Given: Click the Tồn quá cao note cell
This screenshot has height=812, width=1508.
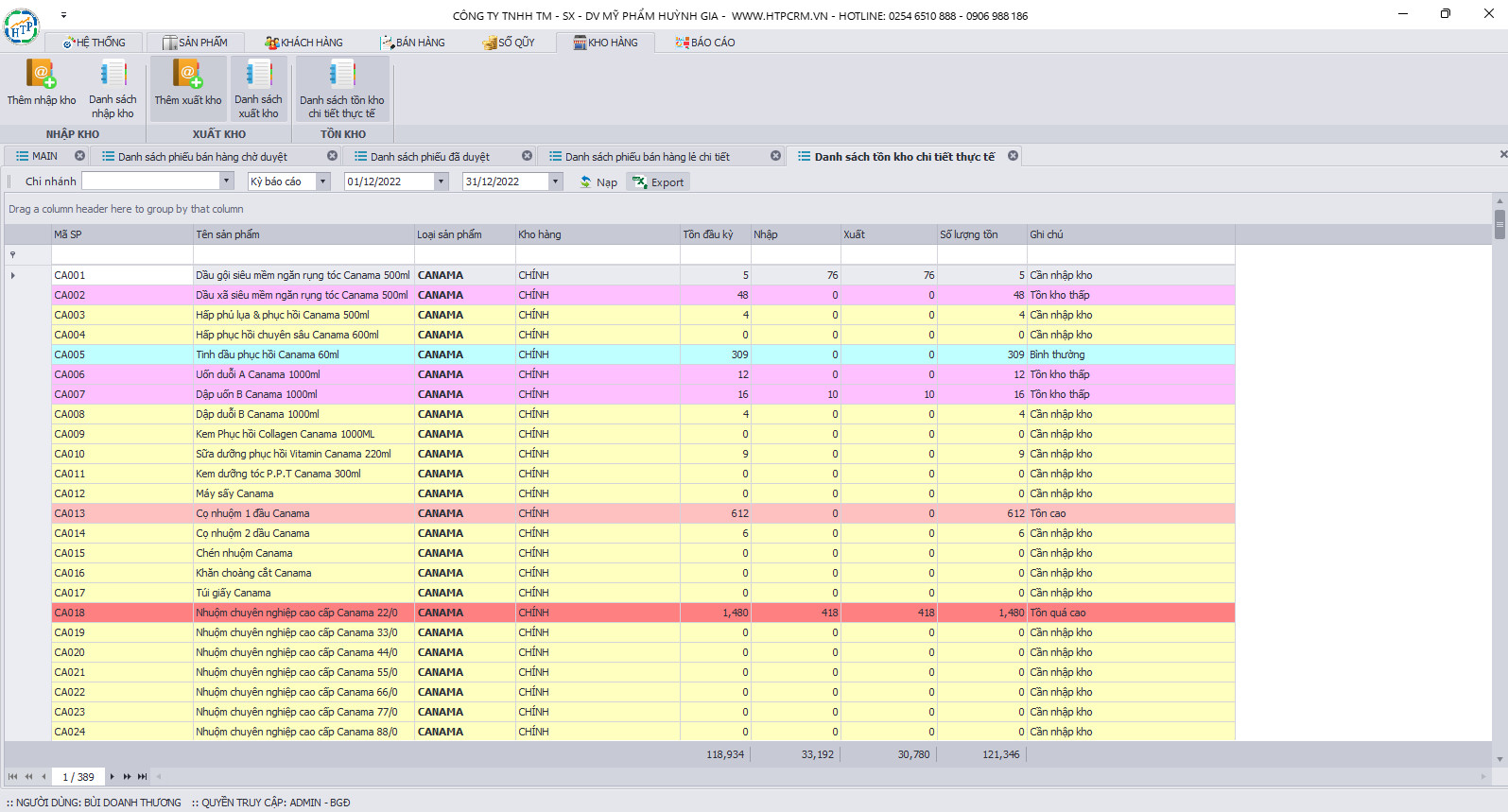Looking at the screenshot, I should pyautogui.click(x=1131, y=613).
